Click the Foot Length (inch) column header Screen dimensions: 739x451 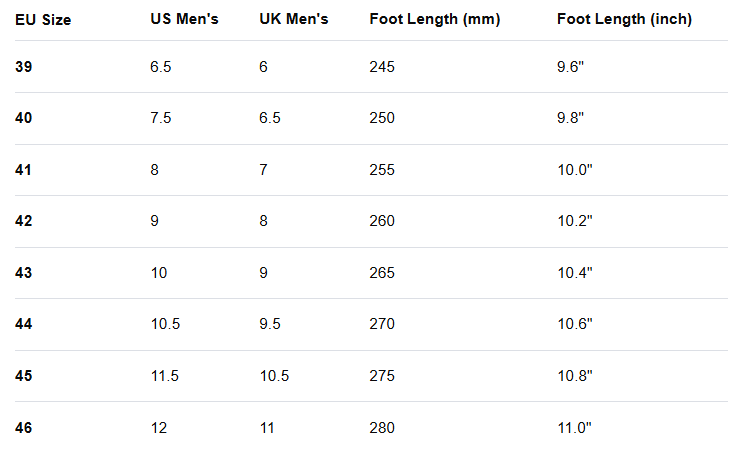coord(624,19)
